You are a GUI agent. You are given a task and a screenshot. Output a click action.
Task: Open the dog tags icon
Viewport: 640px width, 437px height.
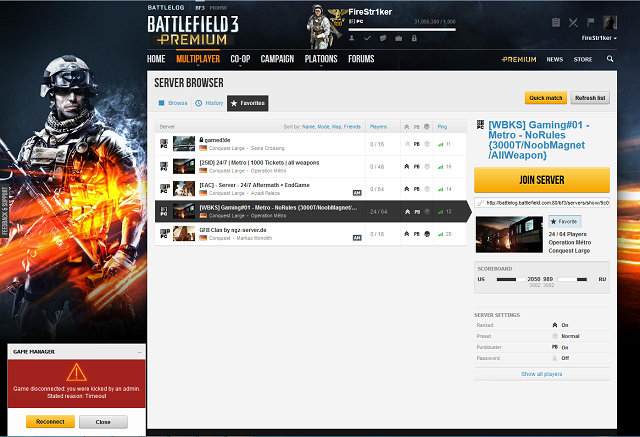tap(383, 38)
